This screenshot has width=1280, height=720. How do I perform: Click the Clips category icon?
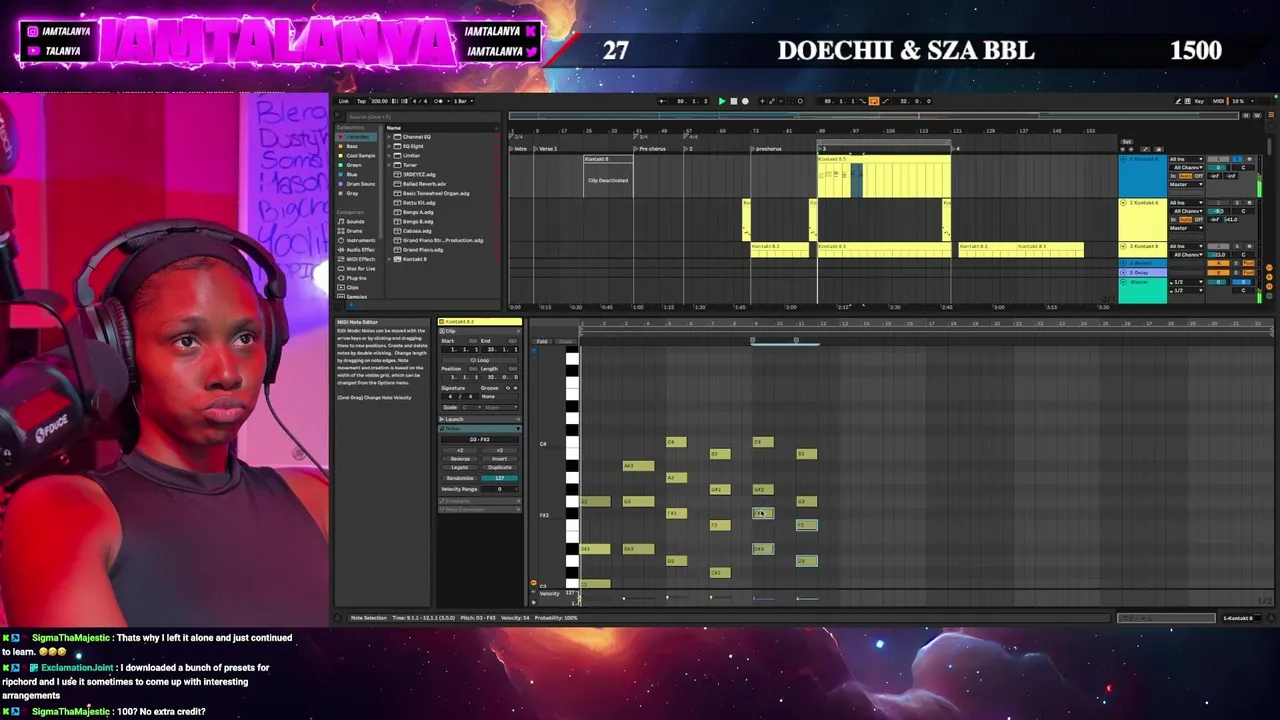(341, 288)
